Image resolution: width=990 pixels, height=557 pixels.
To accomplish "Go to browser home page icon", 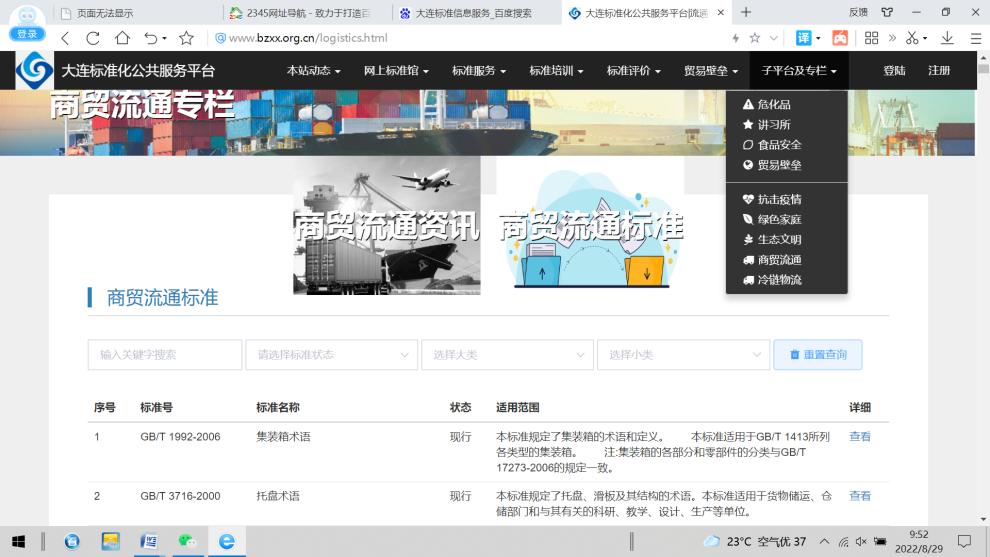I will (x=122, y=38).
